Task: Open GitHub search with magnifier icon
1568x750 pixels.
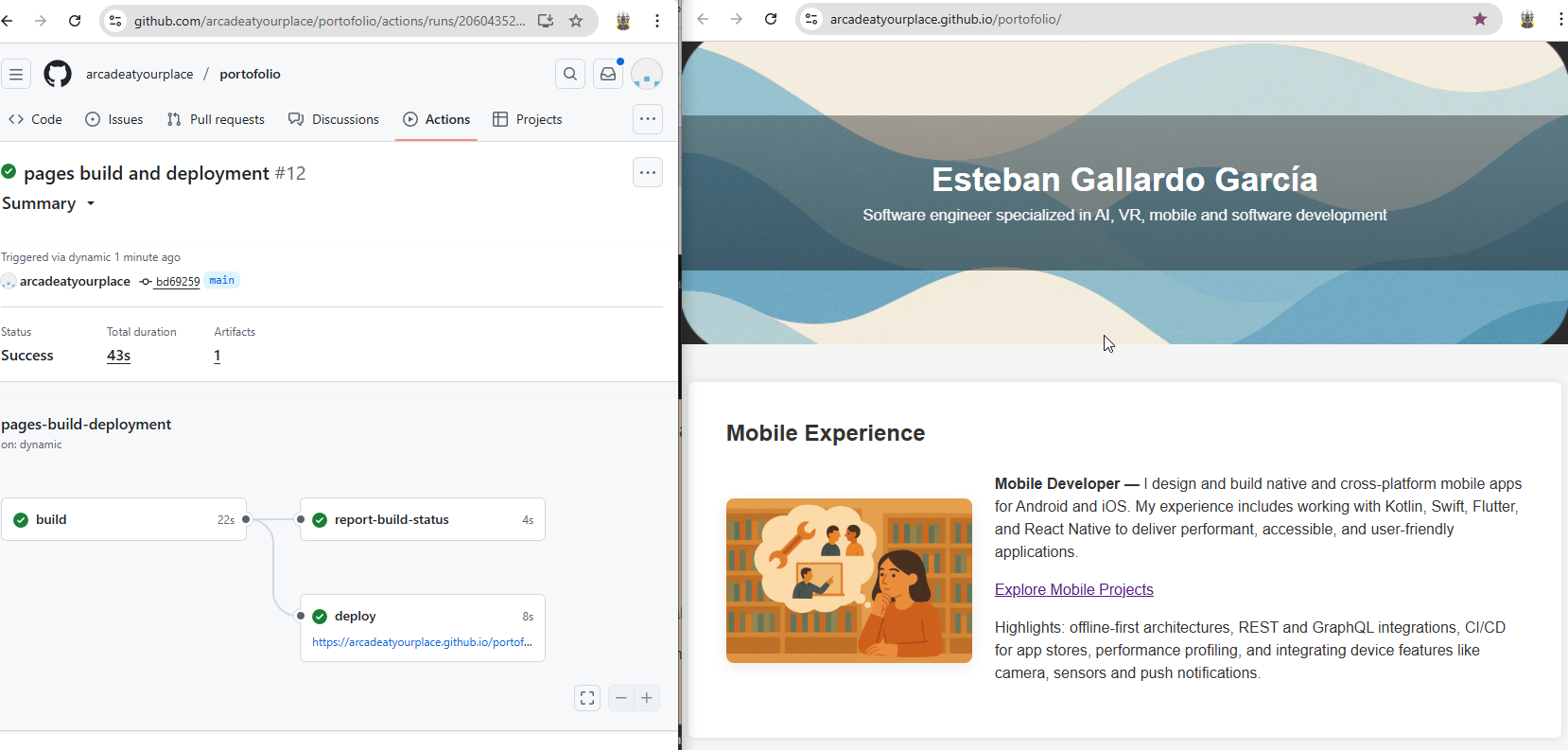Action: pos(570,74)
